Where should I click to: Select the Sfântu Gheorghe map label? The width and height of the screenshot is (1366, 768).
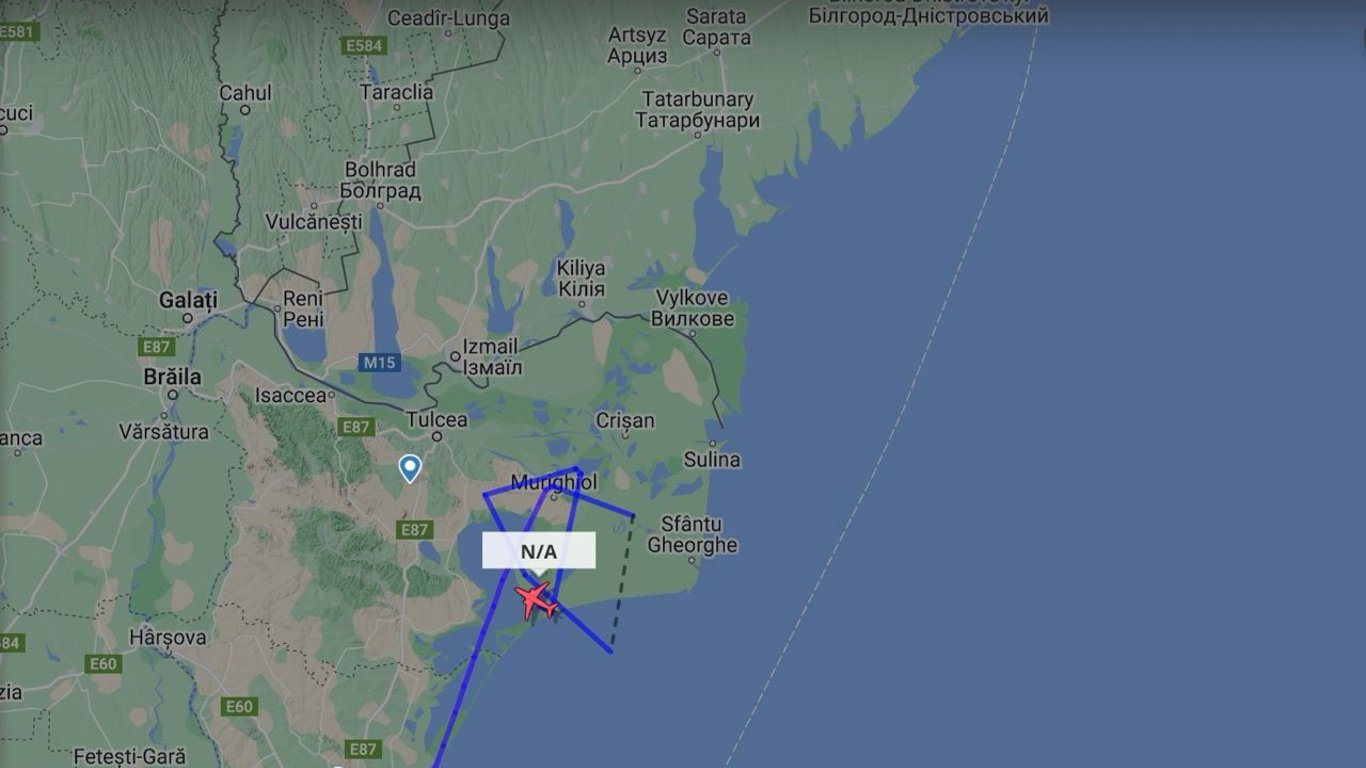tap(692, 535)
